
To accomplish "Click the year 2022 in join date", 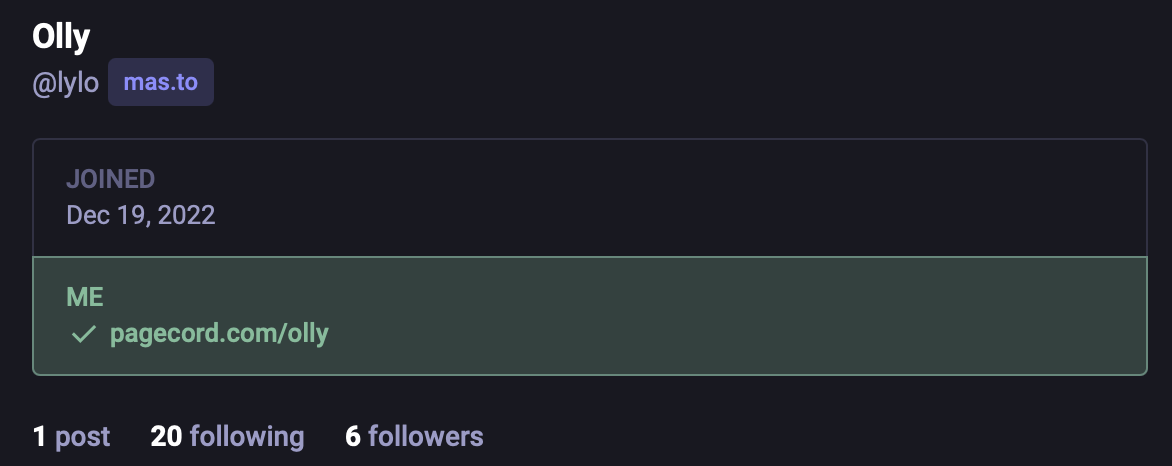I will point(189,215).
